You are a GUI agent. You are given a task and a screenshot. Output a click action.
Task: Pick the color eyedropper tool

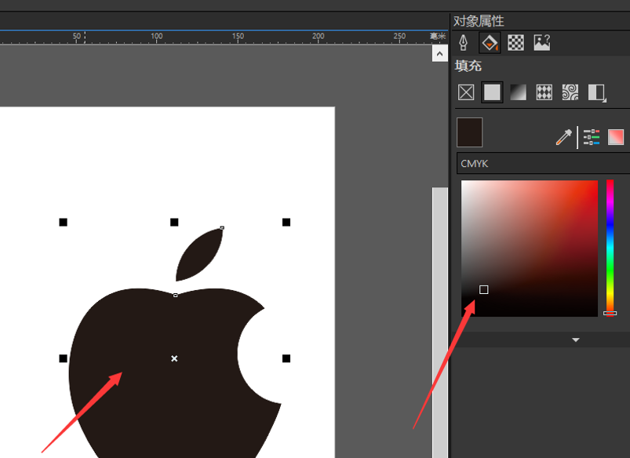click(564, 137)
